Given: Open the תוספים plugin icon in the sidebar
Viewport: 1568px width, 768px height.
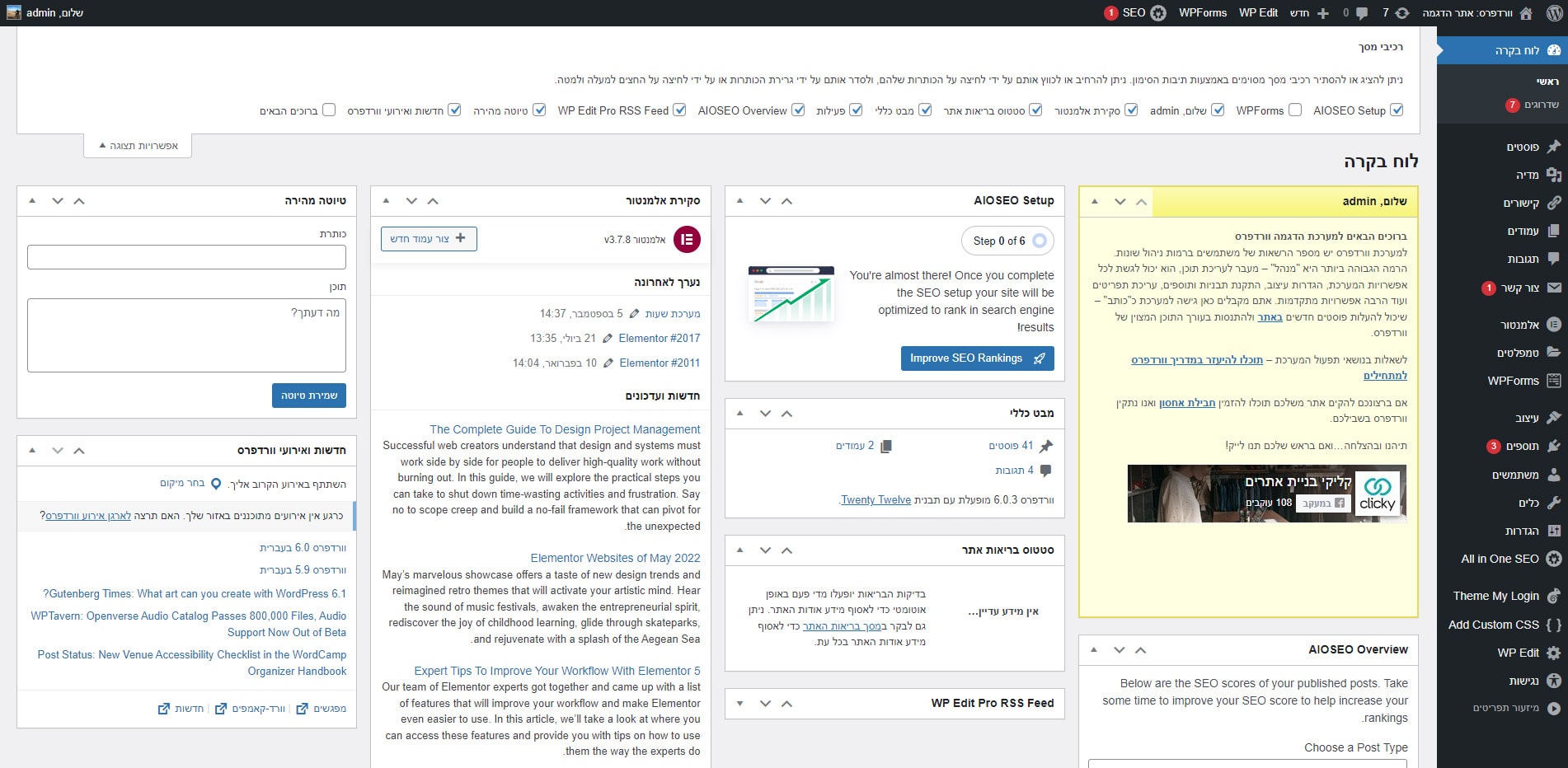Looking at the screenshot, I should [x=1553, y=446].
